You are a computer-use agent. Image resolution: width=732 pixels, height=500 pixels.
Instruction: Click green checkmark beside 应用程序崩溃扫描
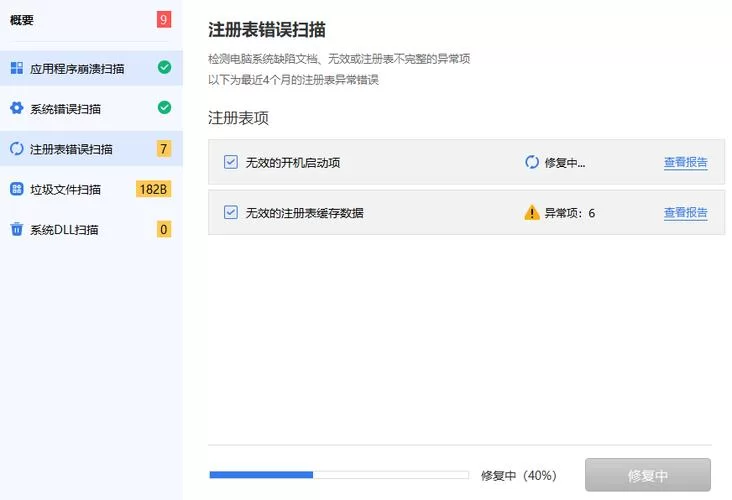click(x=164, y=67)
